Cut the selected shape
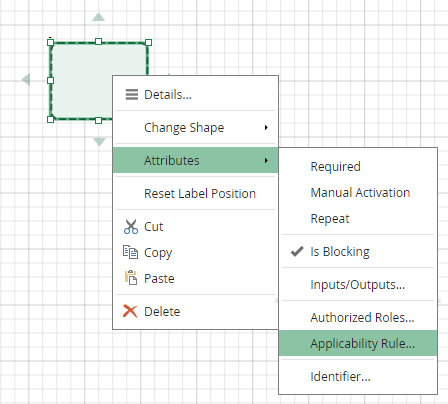Screen dimensions: 448x404 click(195, 227)
